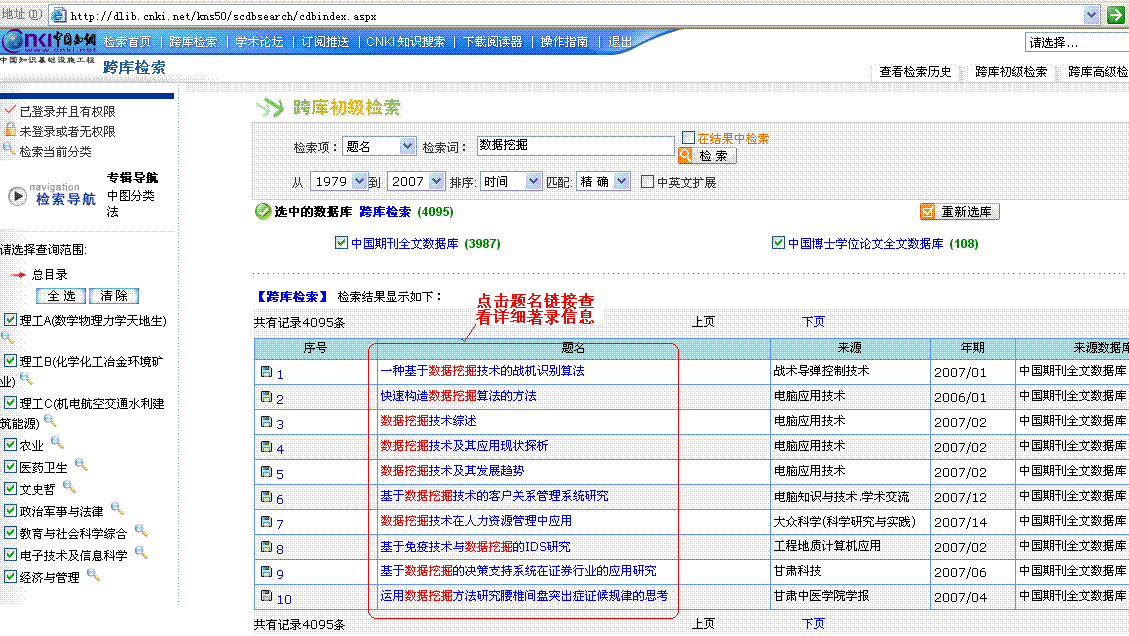Open address bar history dropdown arrow
1129x636 pixels.
pos(1092,14)
